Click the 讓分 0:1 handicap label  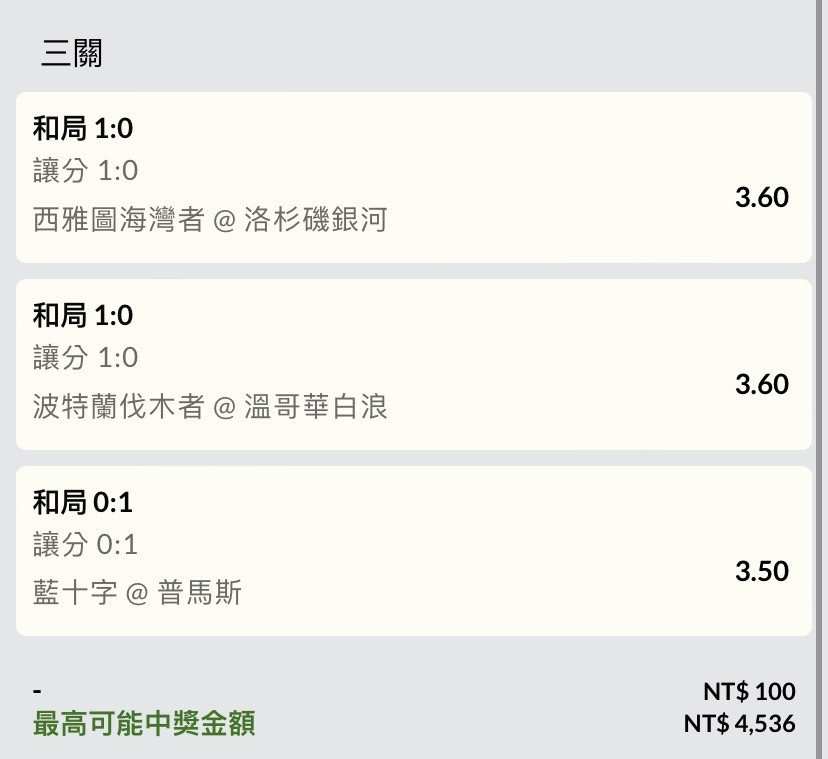(x=85, y=545)
